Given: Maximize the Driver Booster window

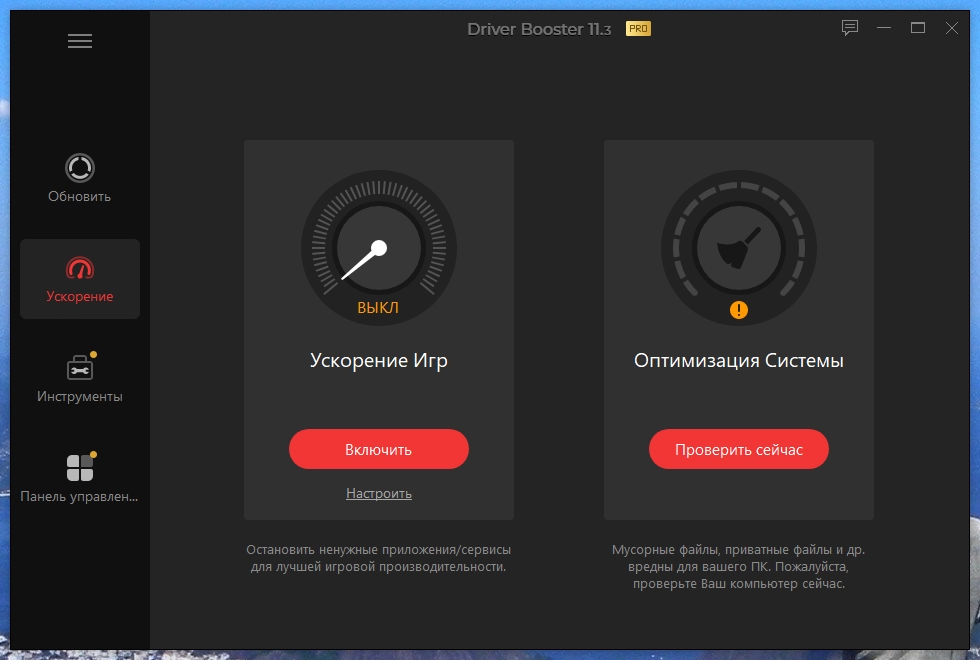Looking at the screenshot, I should [918, 28].
